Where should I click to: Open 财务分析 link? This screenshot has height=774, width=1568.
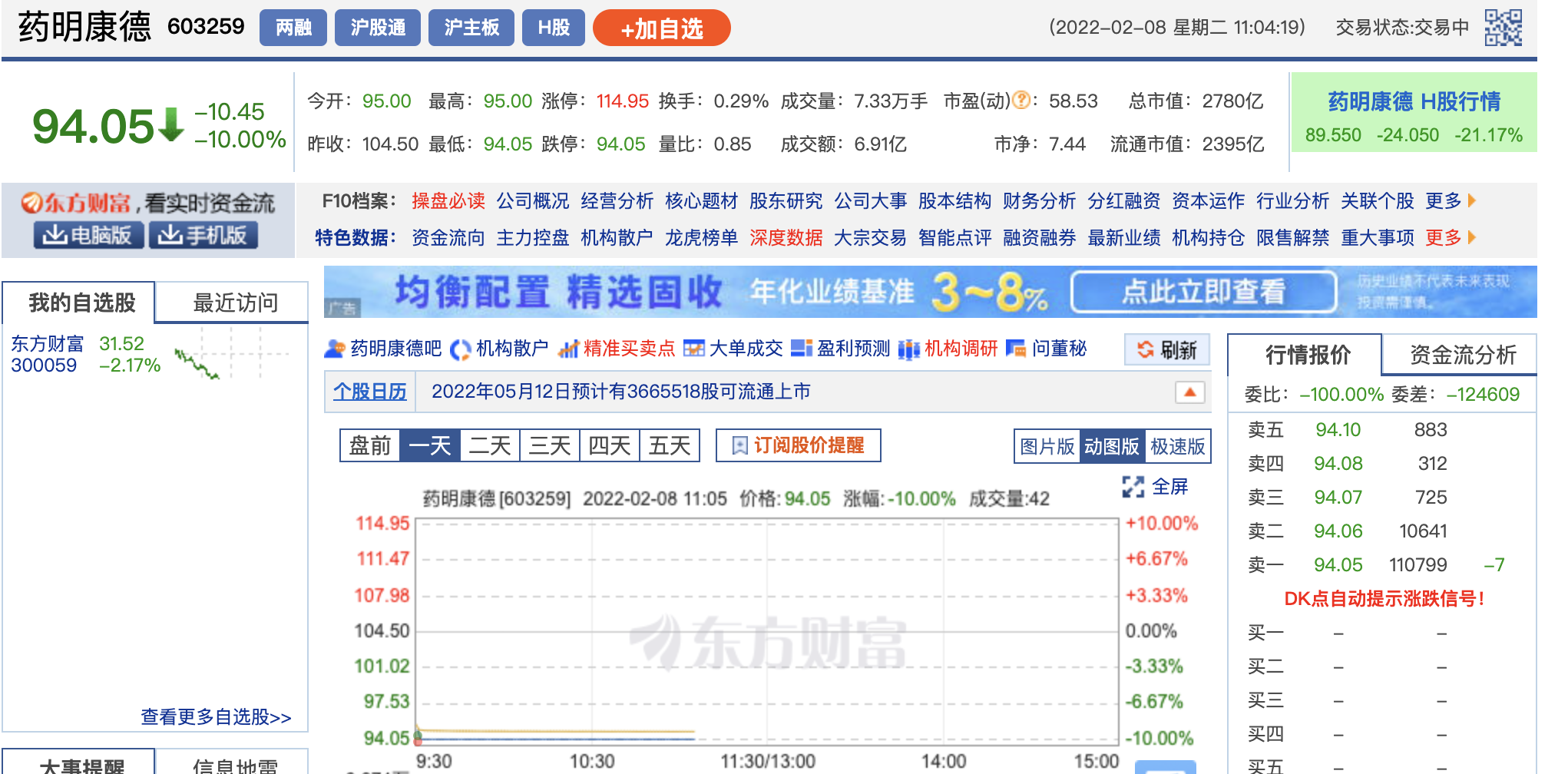pyautogui.click(x=1040, y=201)
